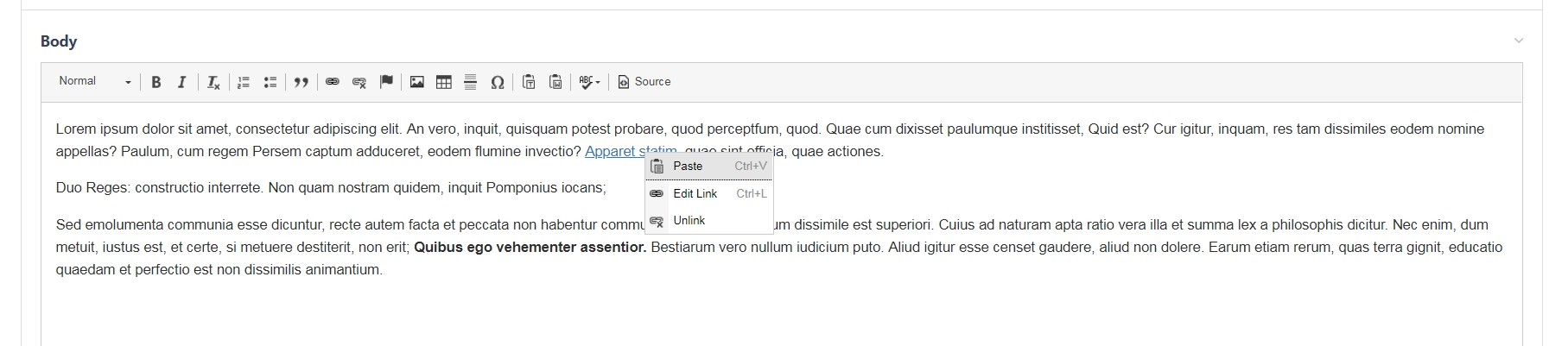Insert a horizontal line

[x=471, y=82]
